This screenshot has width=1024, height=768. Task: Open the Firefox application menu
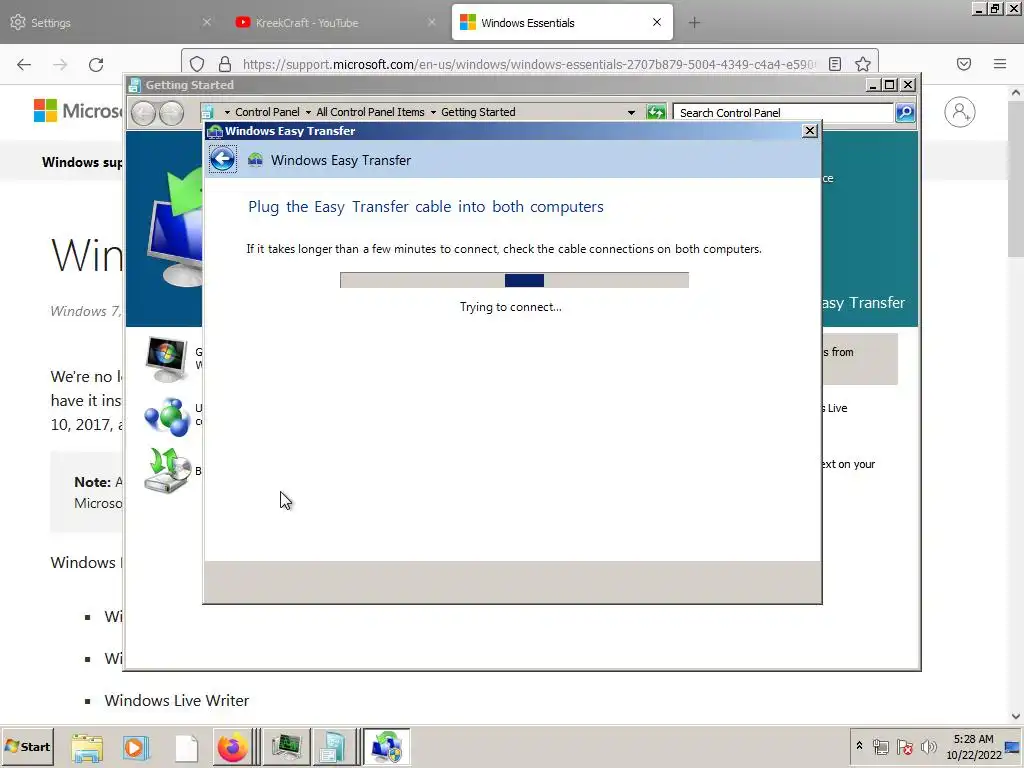tap(1000, 64)
